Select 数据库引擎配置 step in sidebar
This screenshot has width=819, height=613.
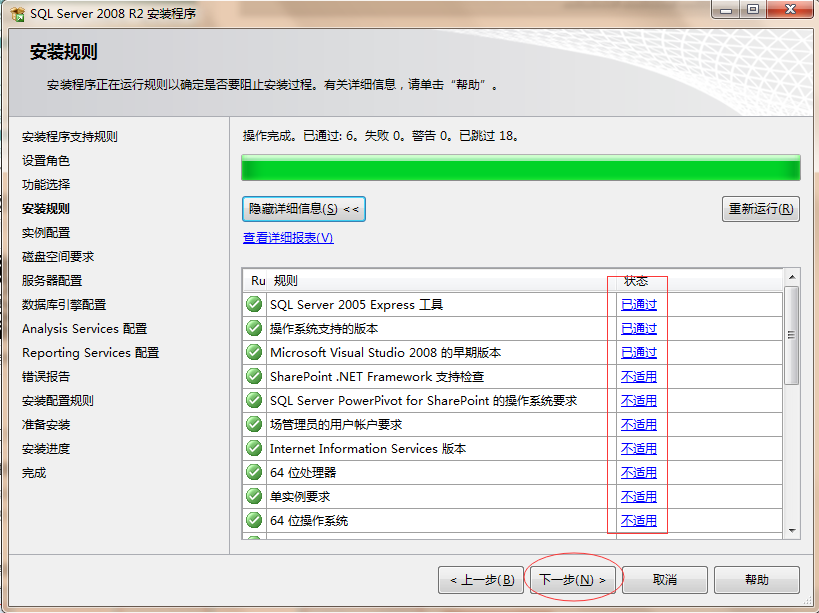tap(64, 304)
